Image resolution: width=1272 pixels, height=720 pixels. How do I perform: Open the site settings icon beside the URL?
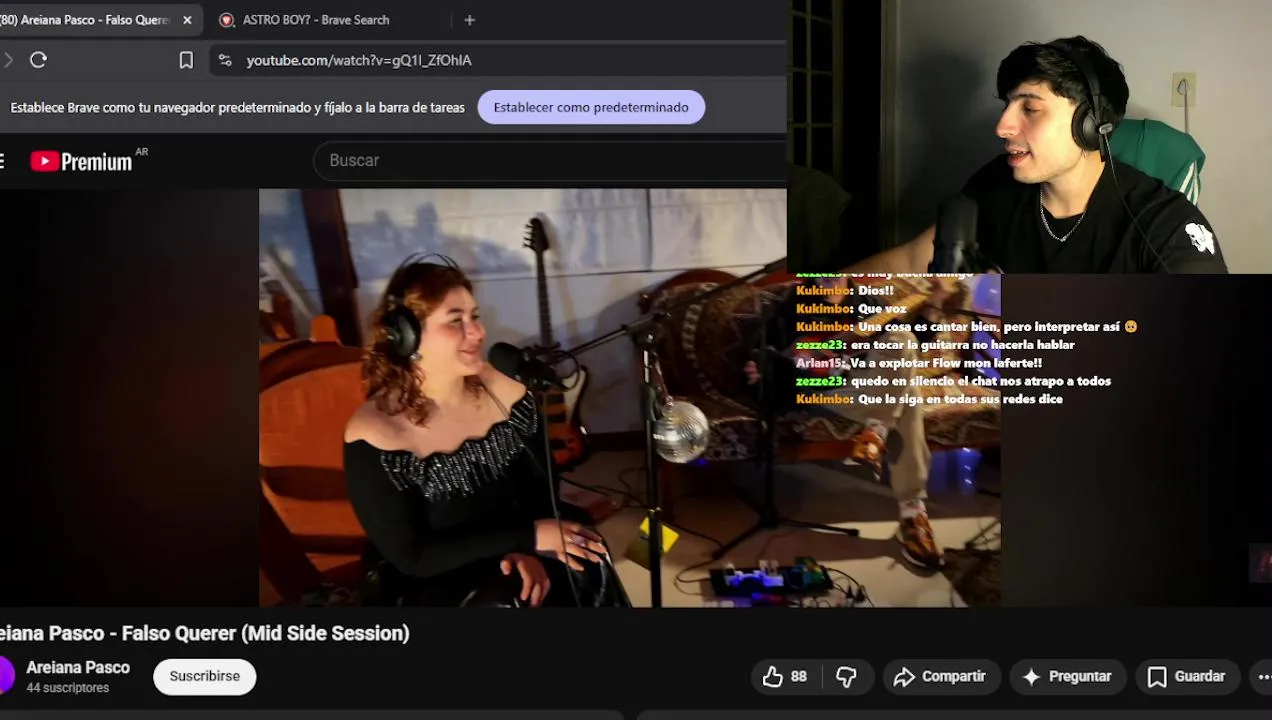coord(225,60)
